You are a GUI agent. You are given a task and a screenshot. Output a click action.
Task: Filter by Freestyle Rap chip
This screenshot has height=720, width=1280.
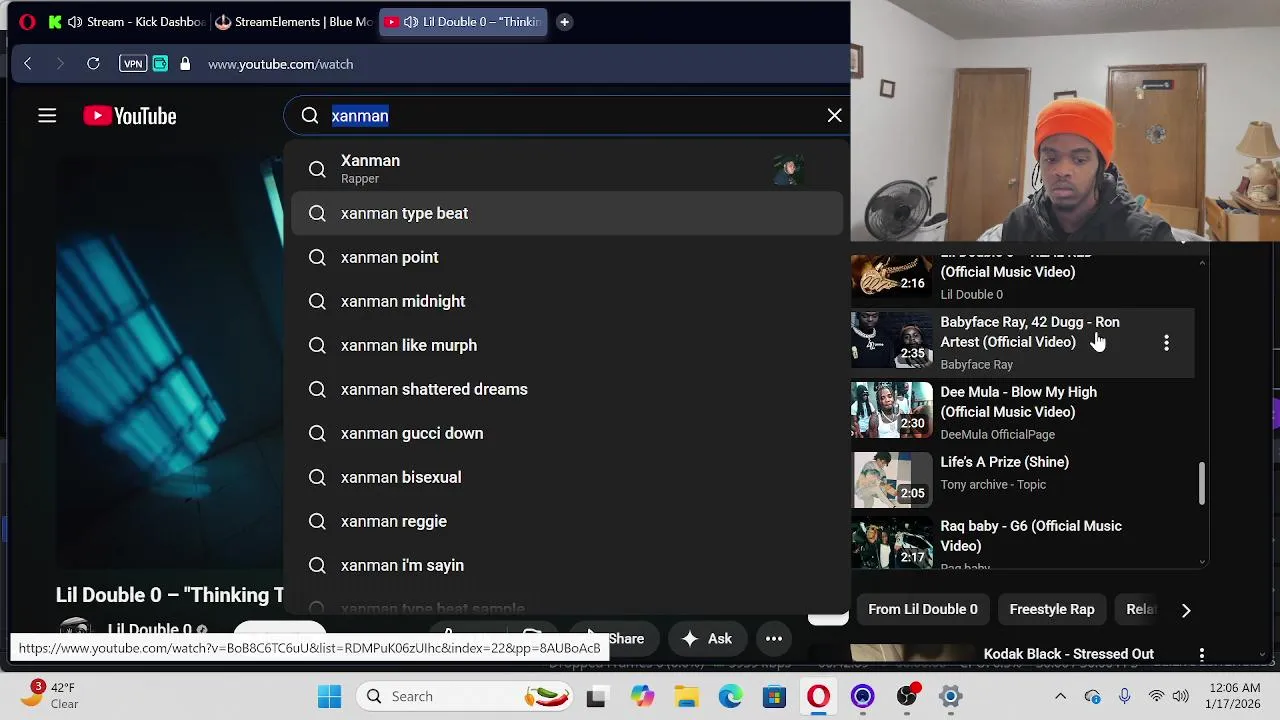pos(1052,609)
